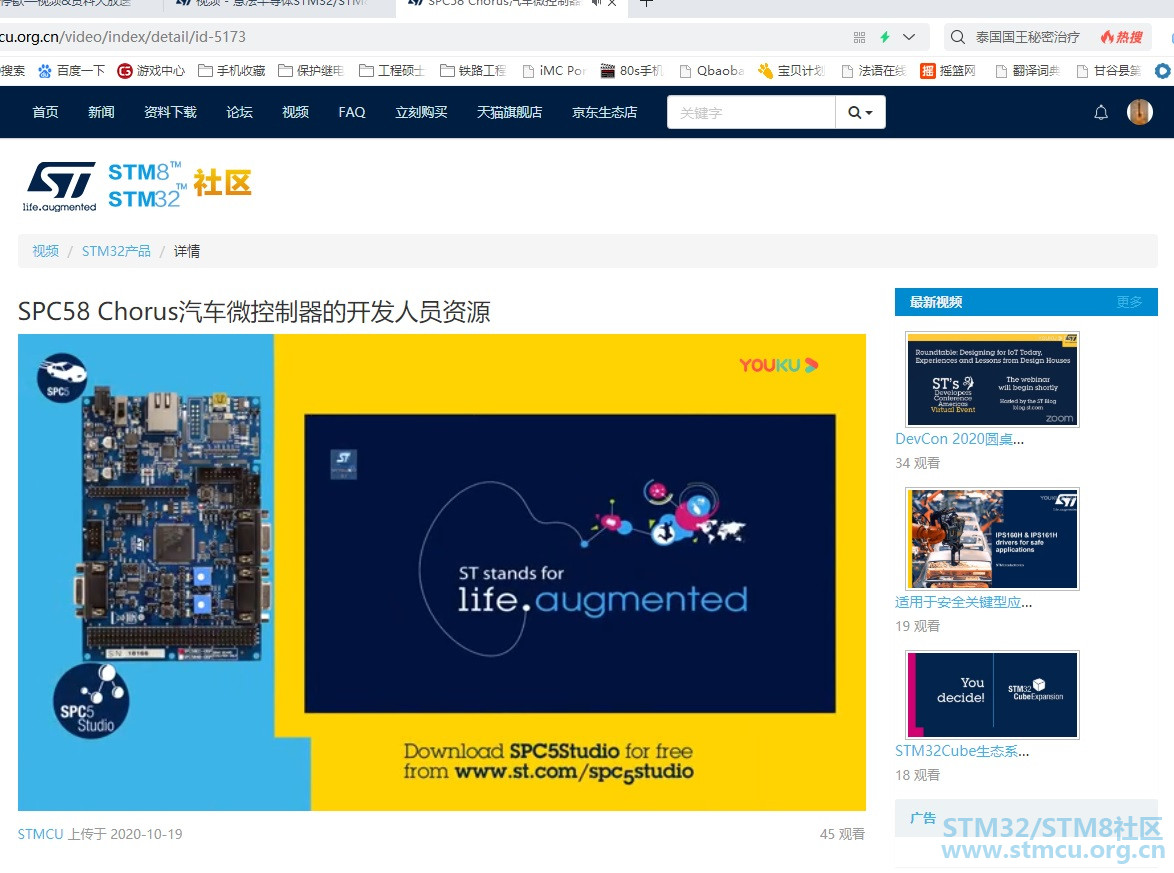
Task: Open the 游戏中心 bookmark
Action: coord(151,70)
